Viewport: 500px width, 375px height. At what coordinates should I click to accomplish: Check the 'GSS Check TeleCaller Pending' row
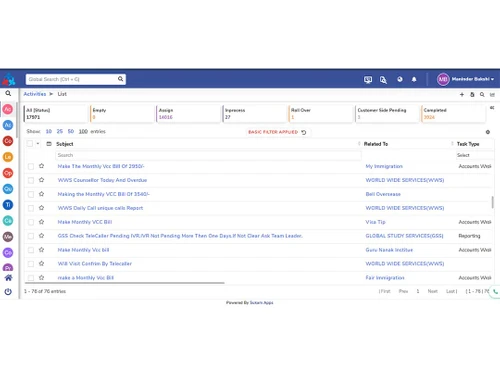31,236
